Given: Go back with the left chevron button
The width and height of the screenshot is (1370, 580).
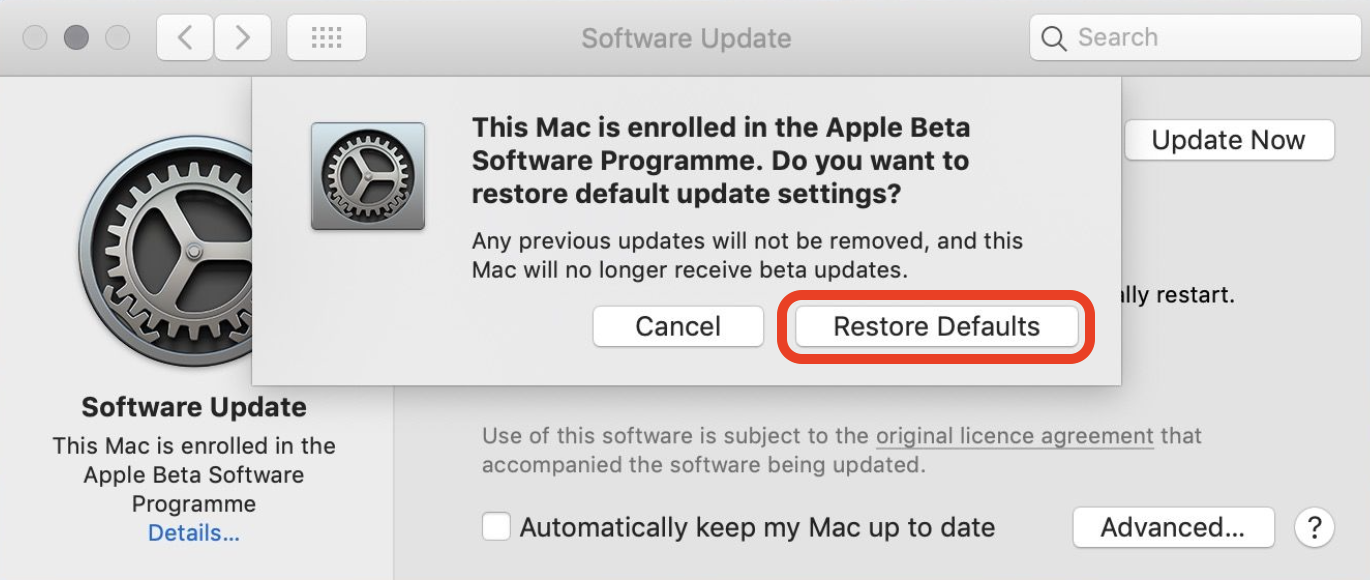Looking at the screenshot, I should pyautogui.click(x=185, y=38).
